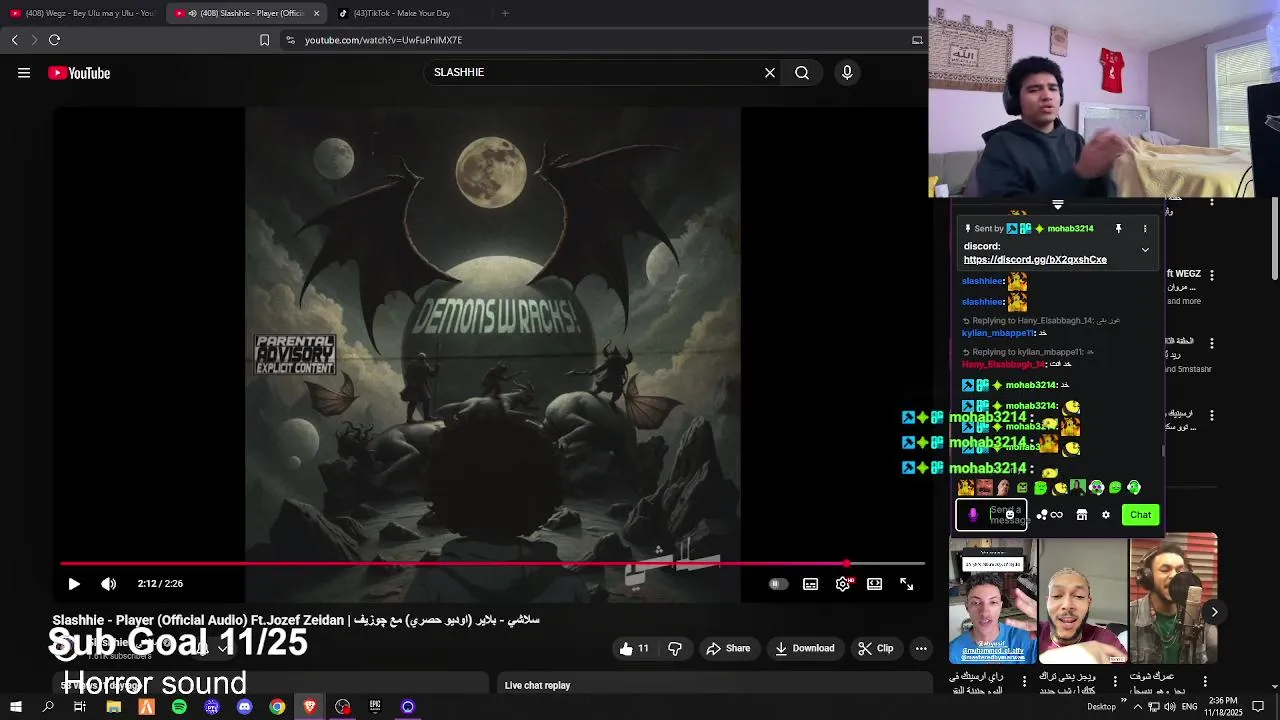
Task: Run search with the magnifier button
Action: pyautogui.click(x=802, y=73)
